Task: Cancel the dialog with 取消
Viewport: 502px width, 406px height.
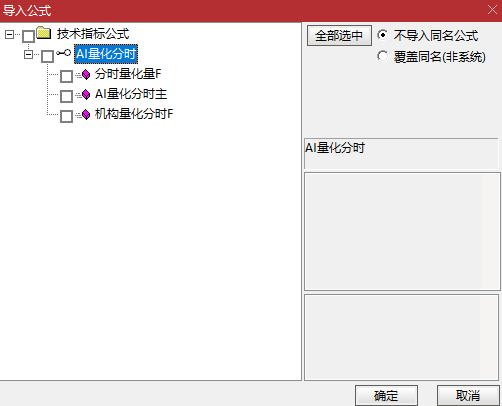Action: pyautogui.click(x=468, y=396)
